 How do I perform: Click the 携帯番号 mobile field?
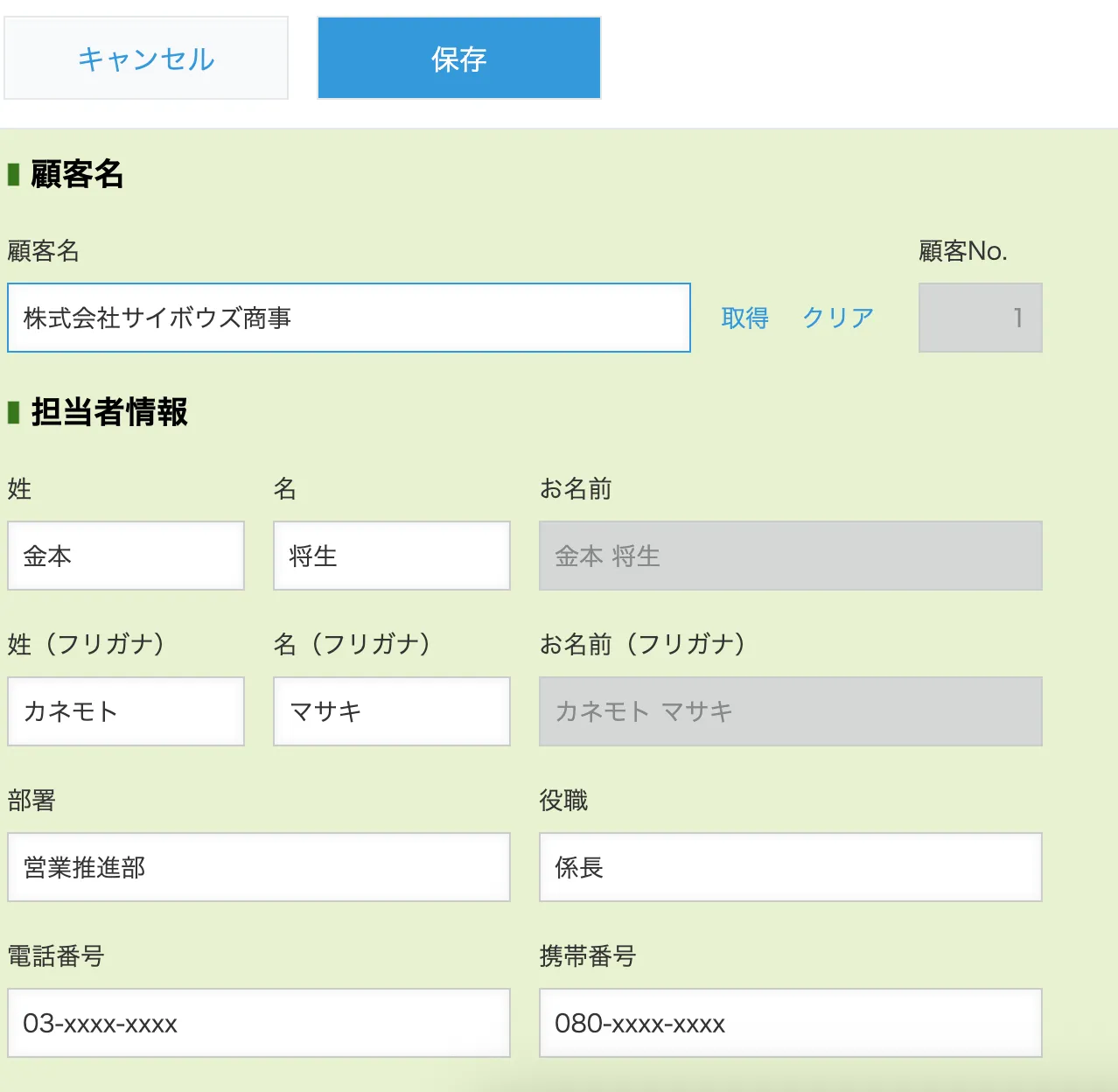point(790,1022)
